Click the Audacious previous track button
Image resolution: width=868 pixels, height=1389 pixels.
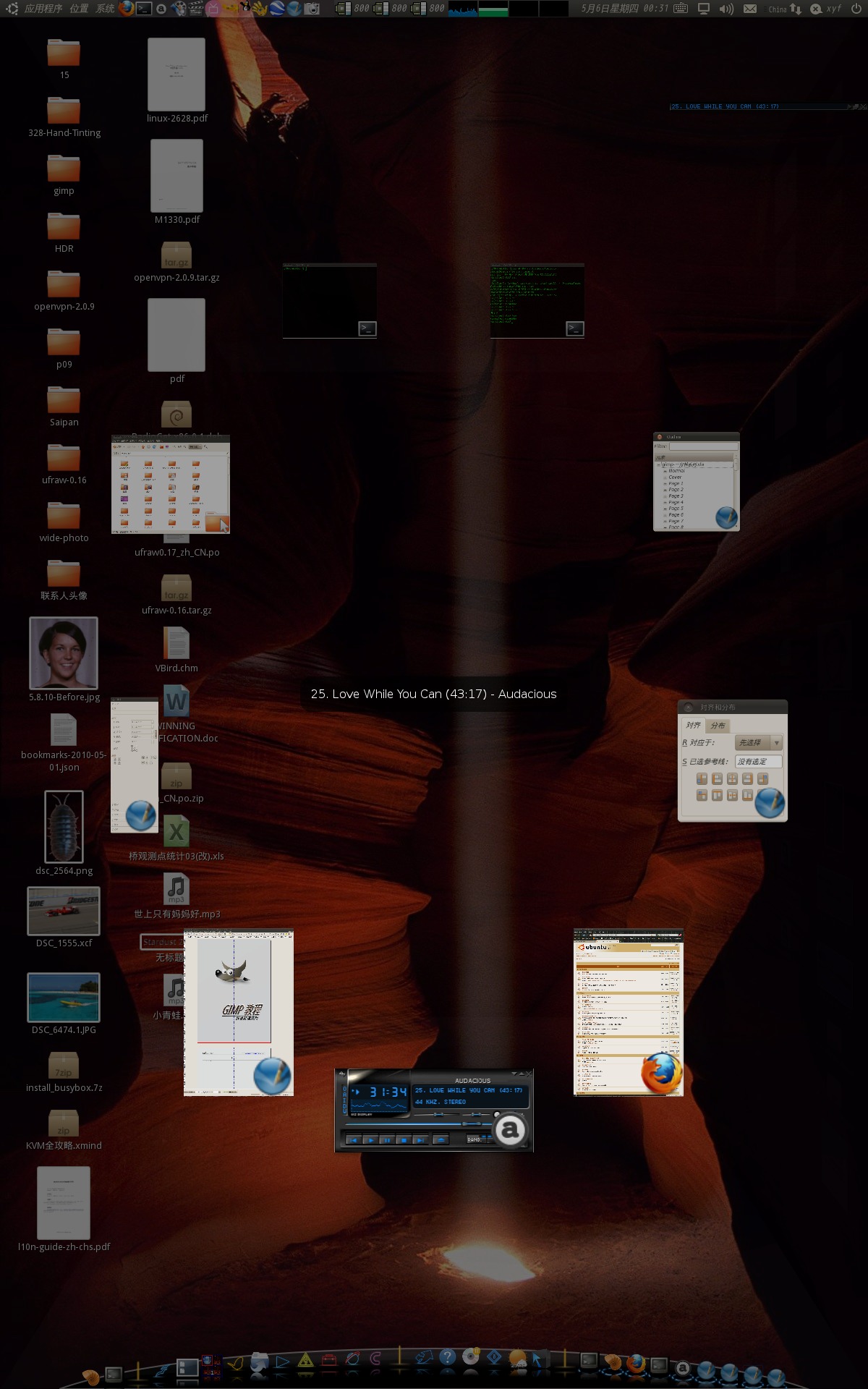coord(353,1139)
